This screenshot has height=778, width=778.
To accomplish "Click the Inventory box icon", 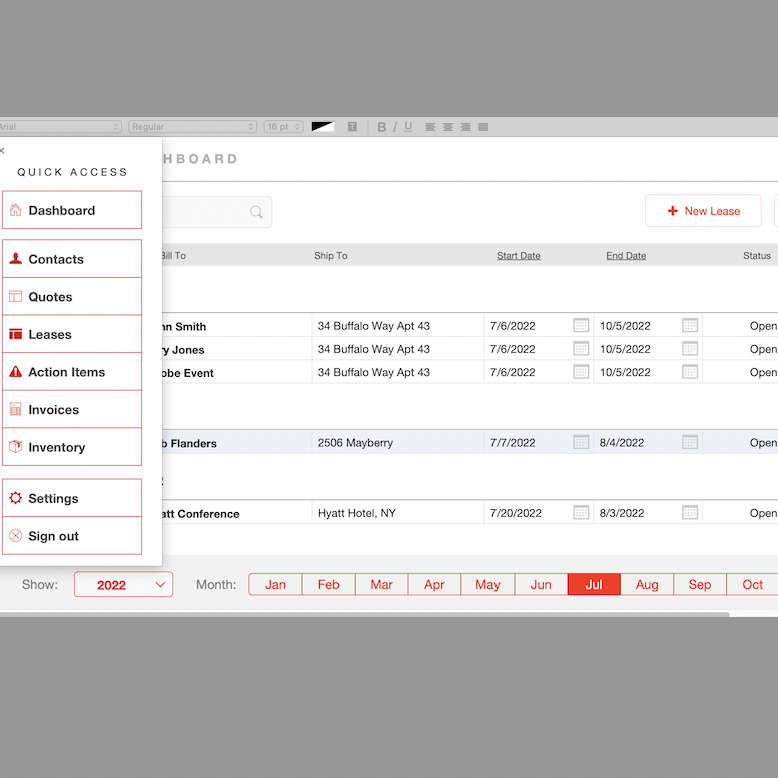I will pos(16,447).
